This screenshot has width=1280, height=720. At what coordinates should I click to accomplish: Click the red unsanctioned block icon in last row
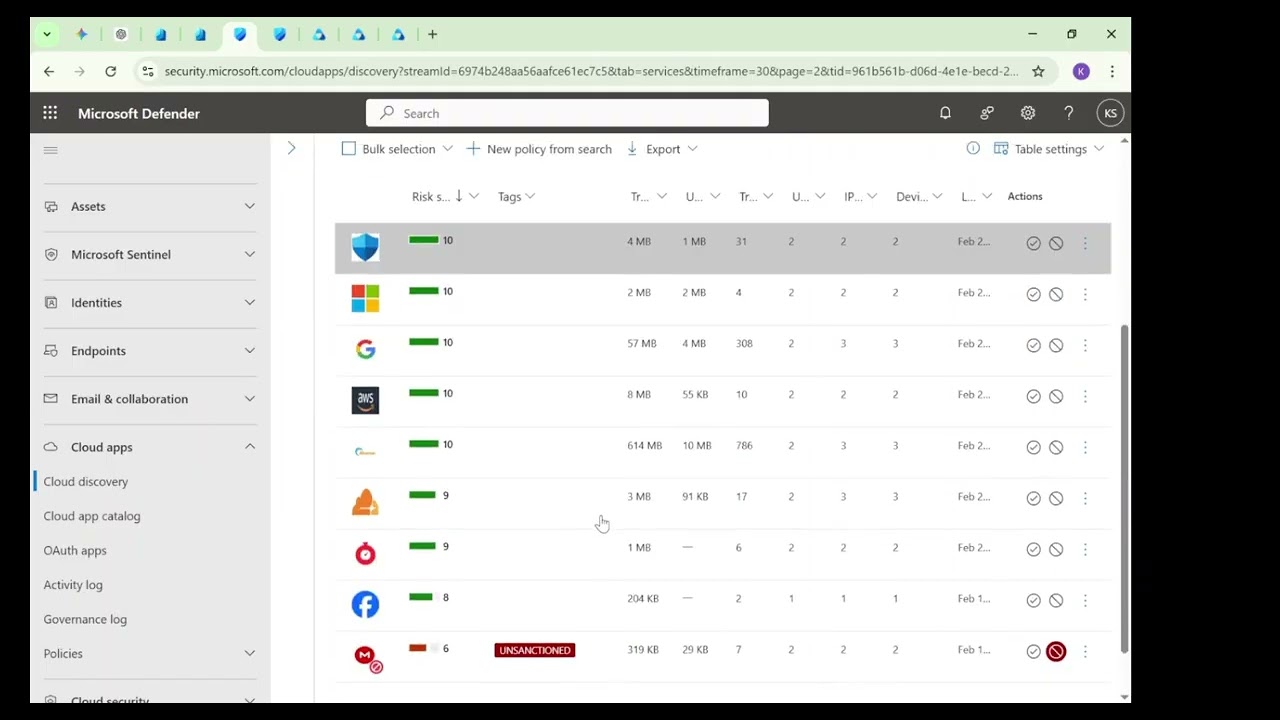tap(1056, 651)
